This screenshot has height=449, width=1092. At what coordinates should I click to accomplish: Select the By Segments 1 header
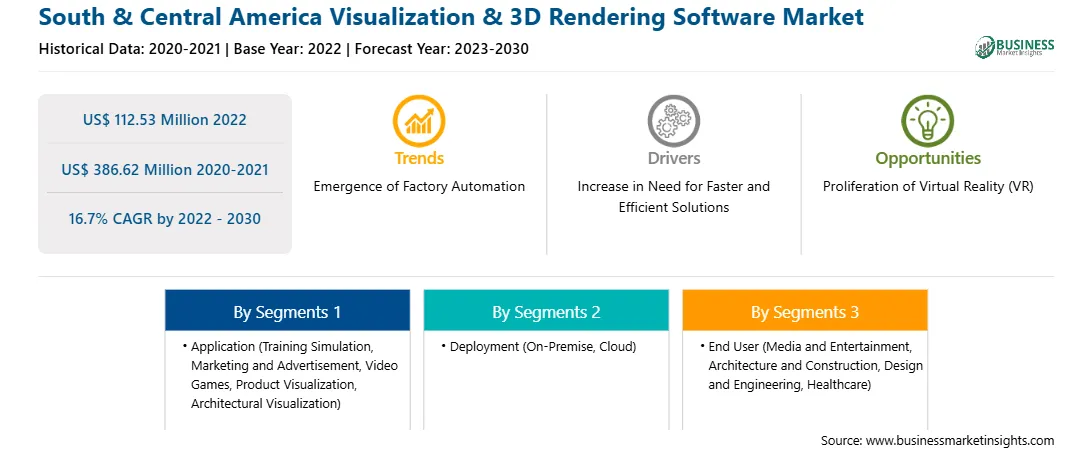pyautogui.click(x=287, y=310)
